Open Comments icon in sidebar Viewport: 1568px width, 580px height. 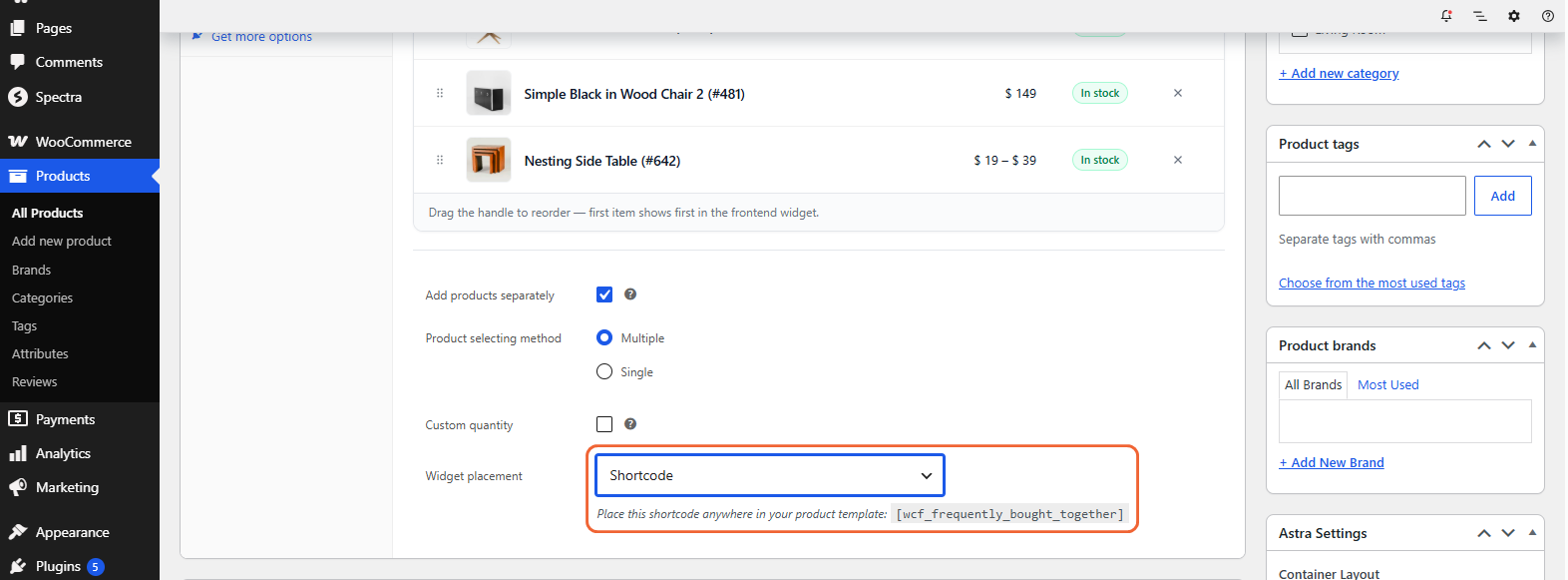[x=18, y=62]
